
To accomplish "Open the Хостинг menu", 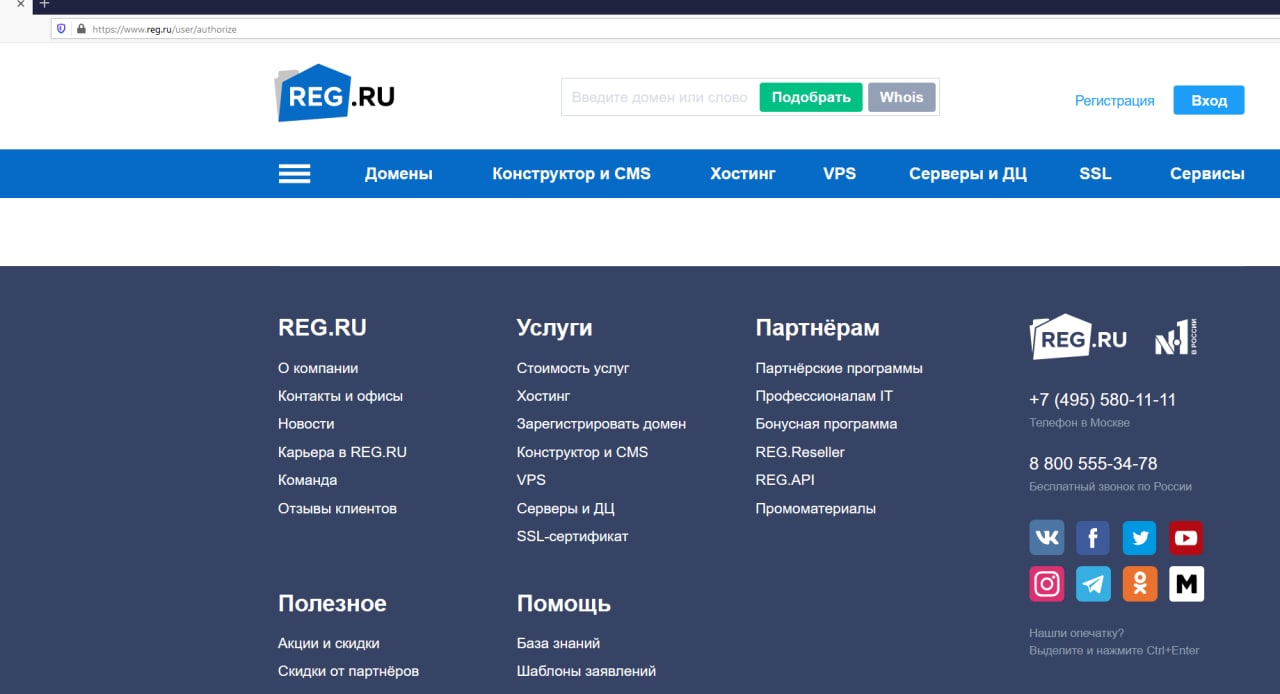I will coord(743,174).
